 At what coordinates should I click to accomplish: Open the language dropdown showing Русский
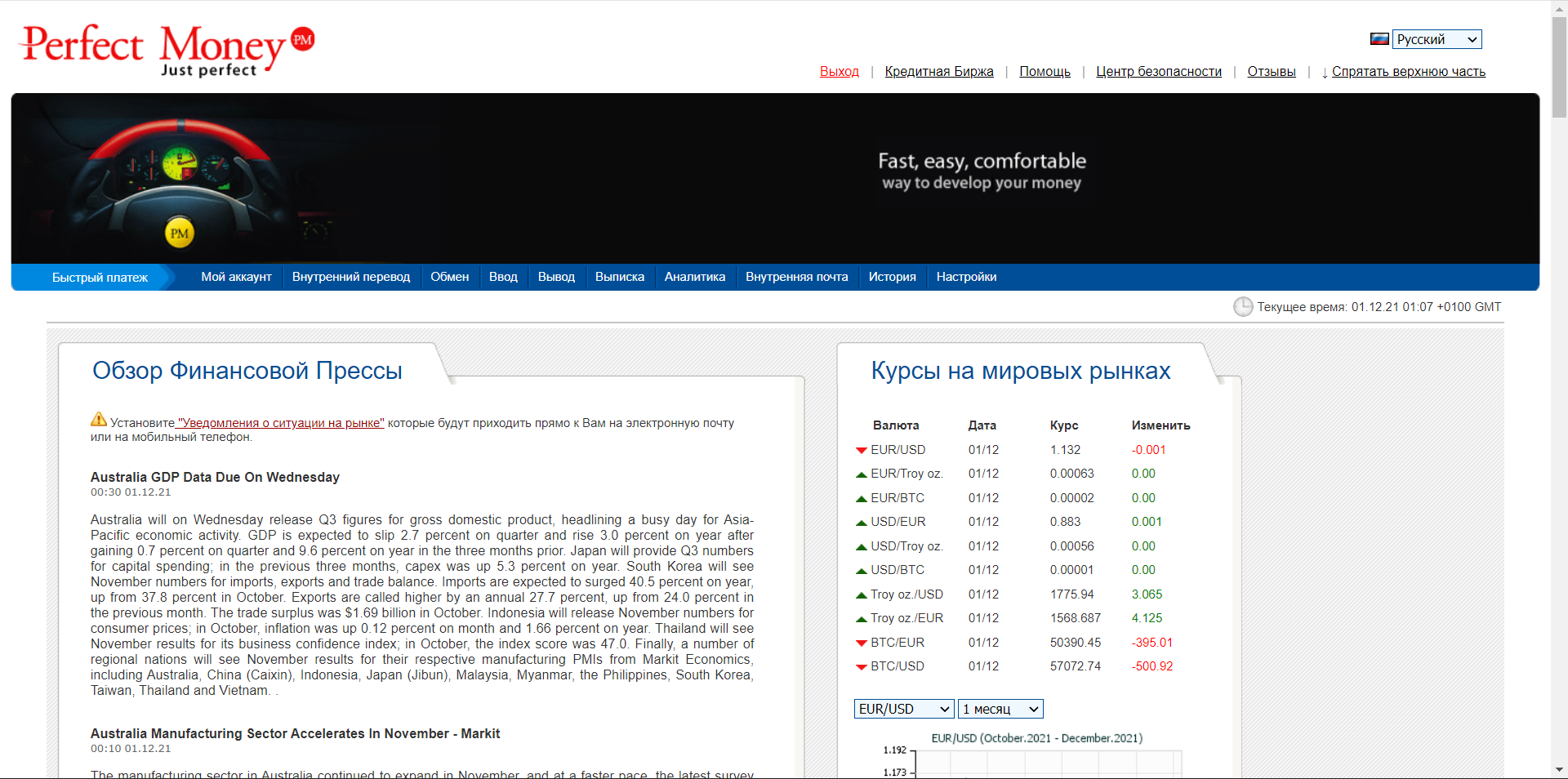[x=1437, y=39]
